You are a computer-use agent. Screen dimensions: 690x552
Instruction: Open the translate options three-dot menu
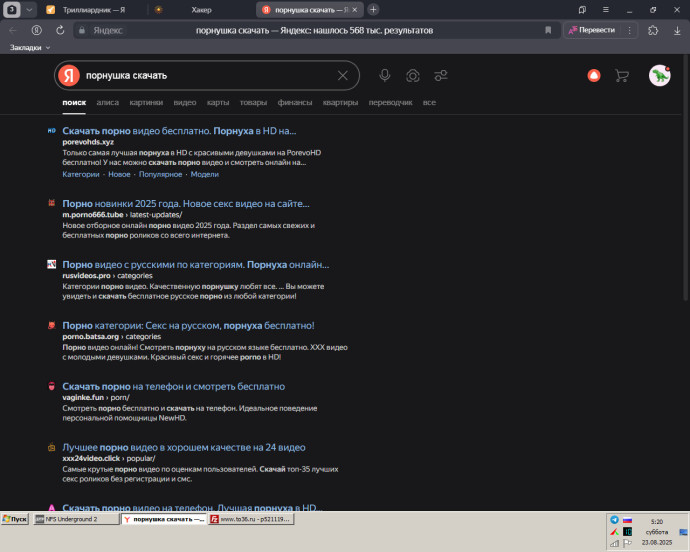[x=630, y=30]
